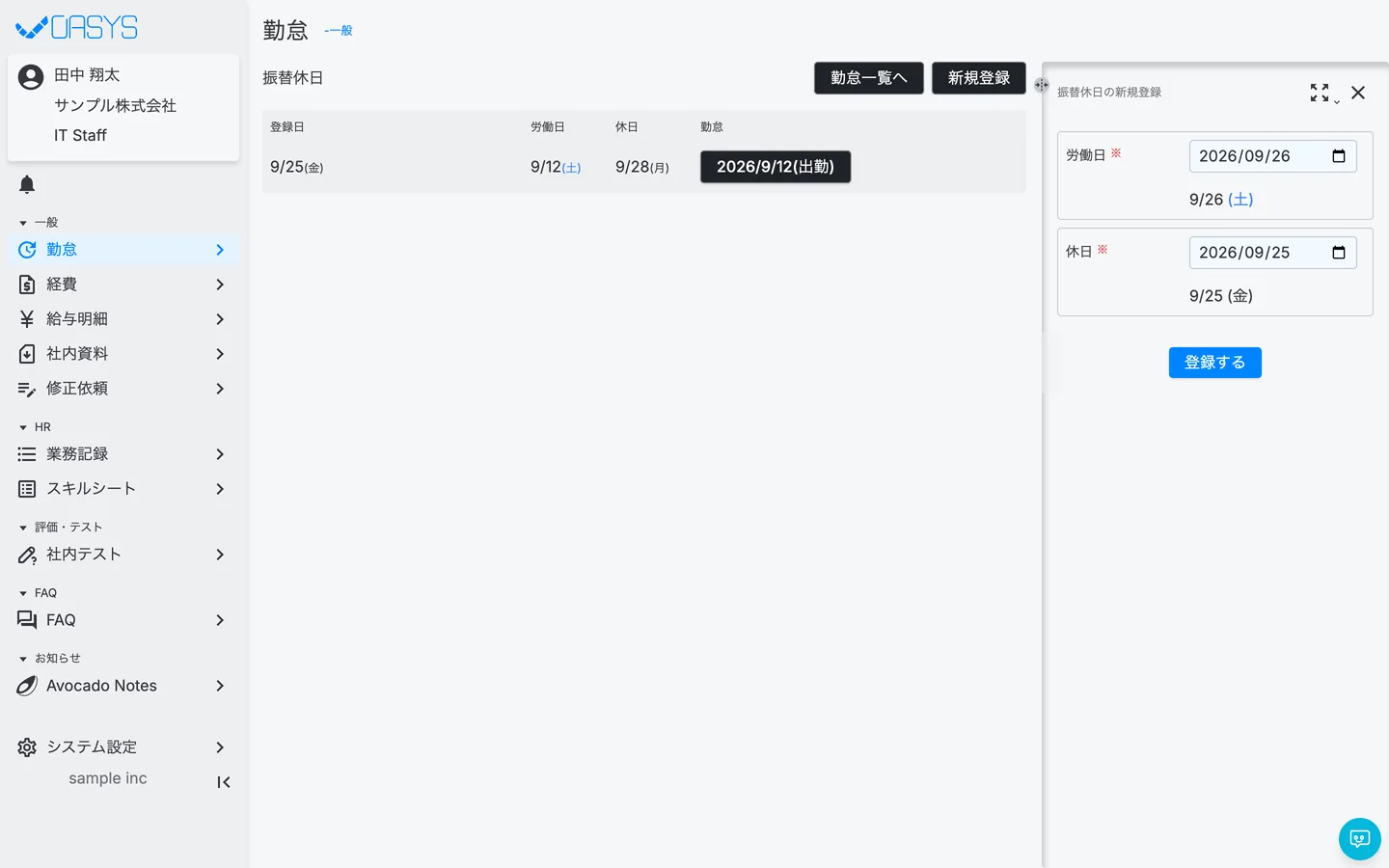
Task: Open the user profile avatar icon
Action: (31, 77)
